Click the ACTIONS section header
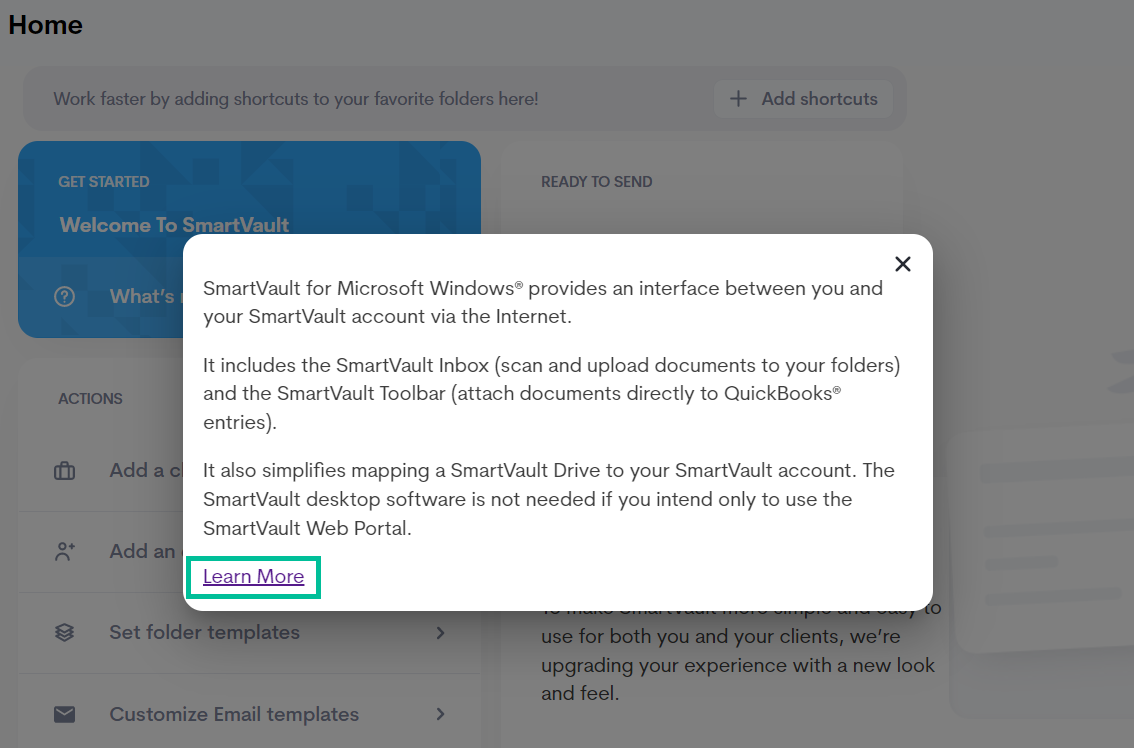 pos(90,399)
